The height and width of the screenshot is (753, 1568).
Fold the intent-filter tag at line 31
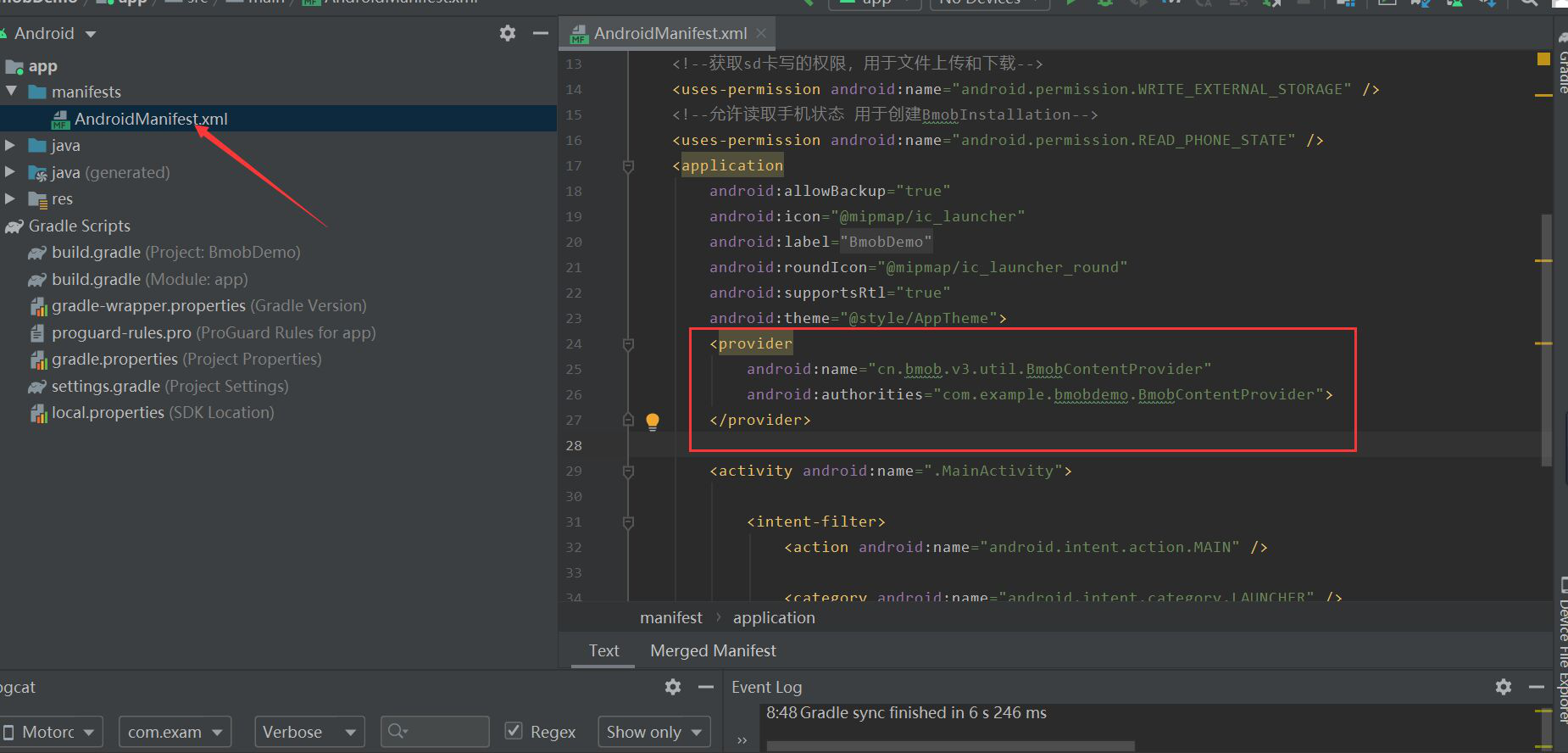point(628,522)
